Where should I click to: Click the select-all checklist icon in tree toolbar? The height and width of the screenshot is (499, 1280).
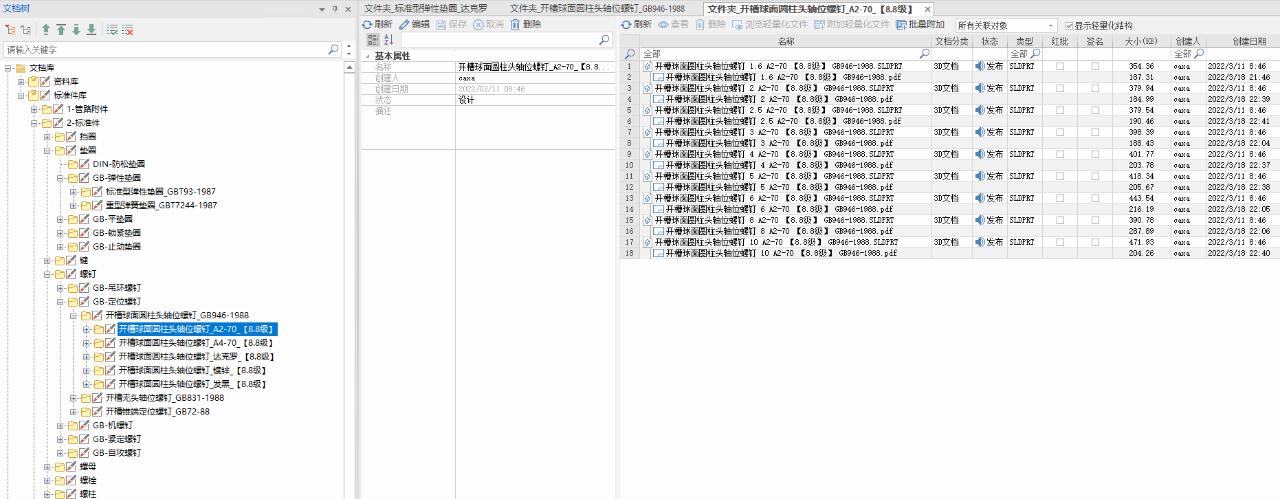click(x=112, y=30)
